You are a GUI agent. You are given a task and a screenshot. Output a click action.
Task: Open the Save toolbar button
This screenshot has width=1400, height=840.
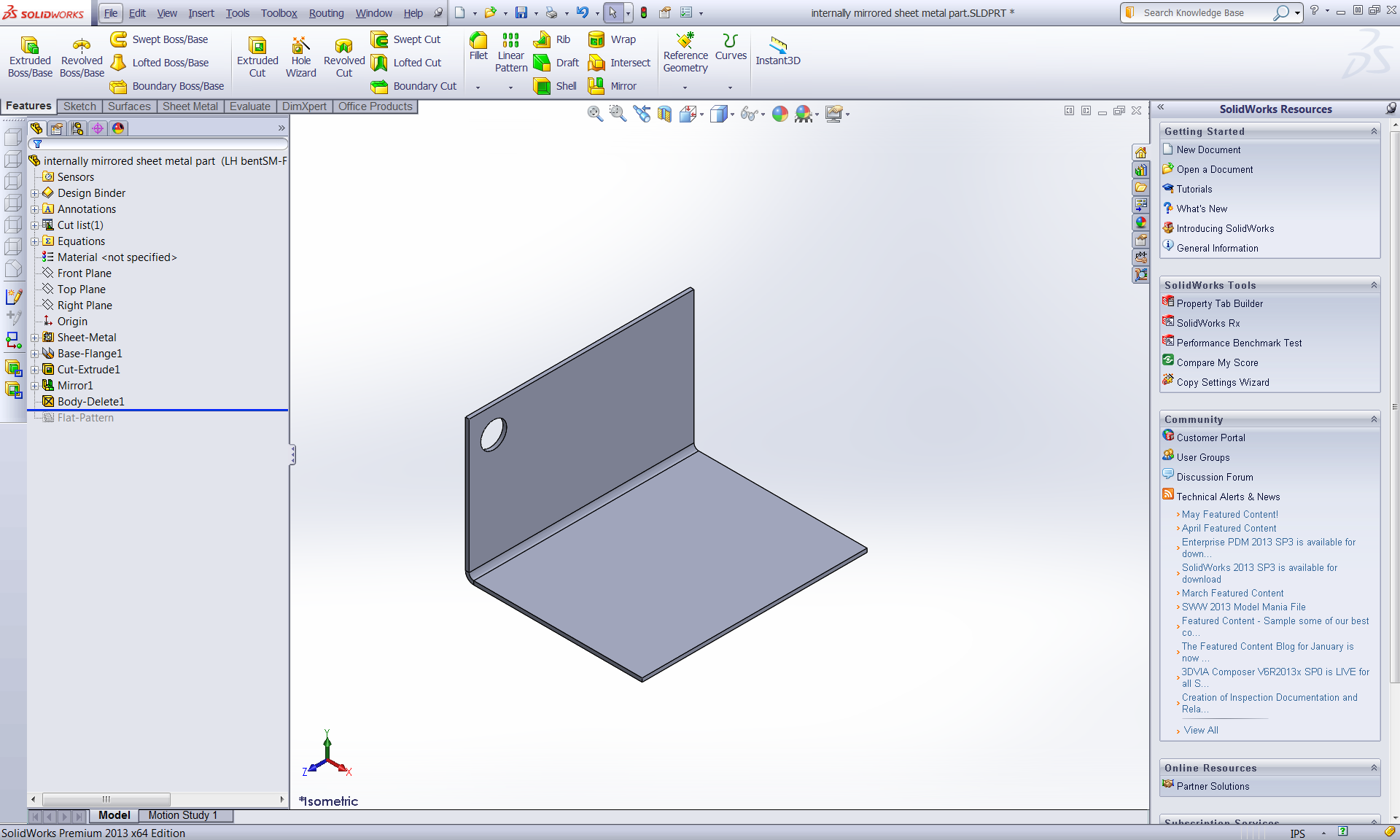click(521, 12)
